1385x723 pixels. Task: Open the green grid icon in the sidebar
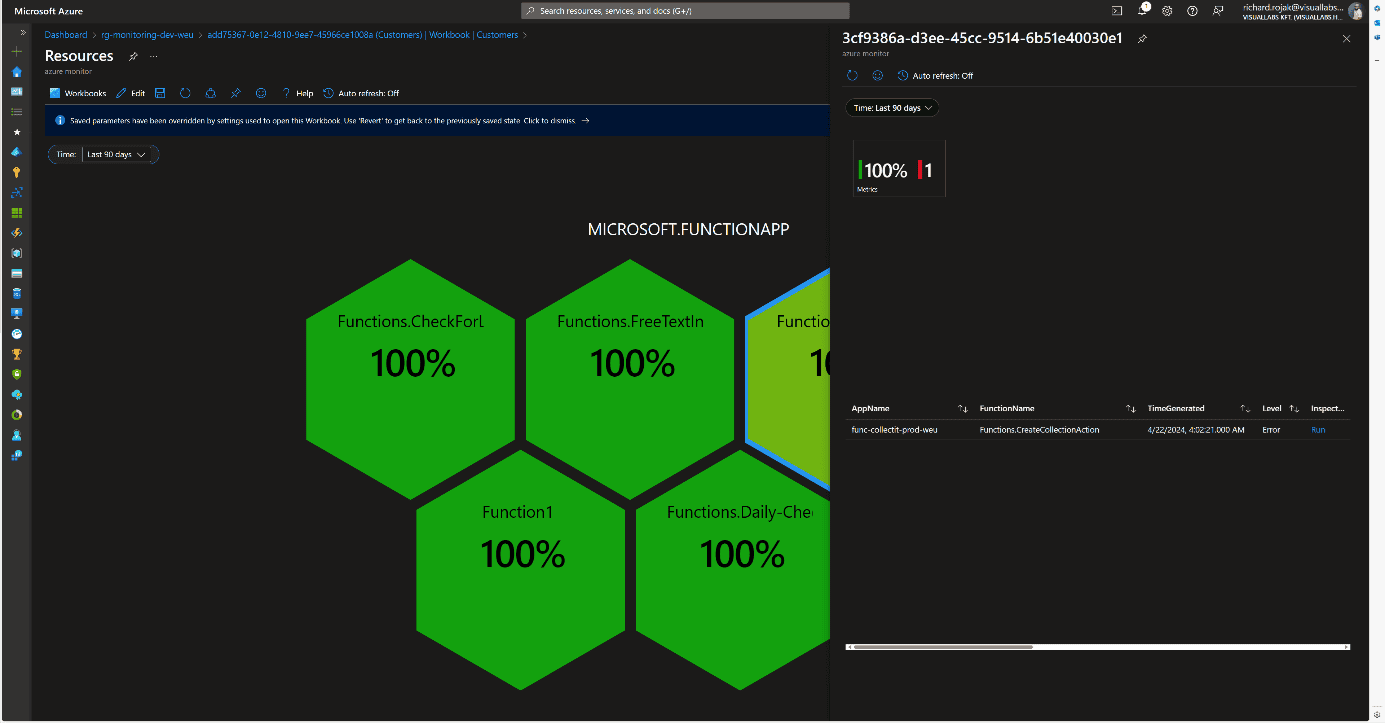coord(16,212)
